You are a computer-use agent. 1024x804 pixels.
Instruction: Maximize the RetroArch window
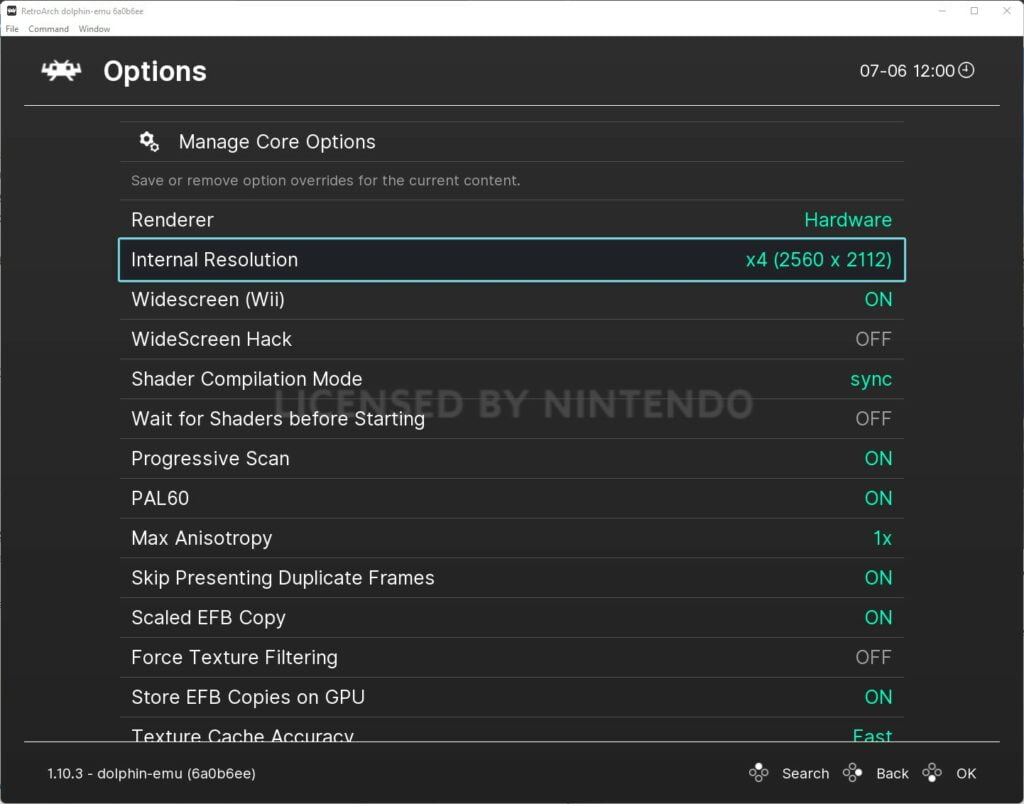click(974, 11)
